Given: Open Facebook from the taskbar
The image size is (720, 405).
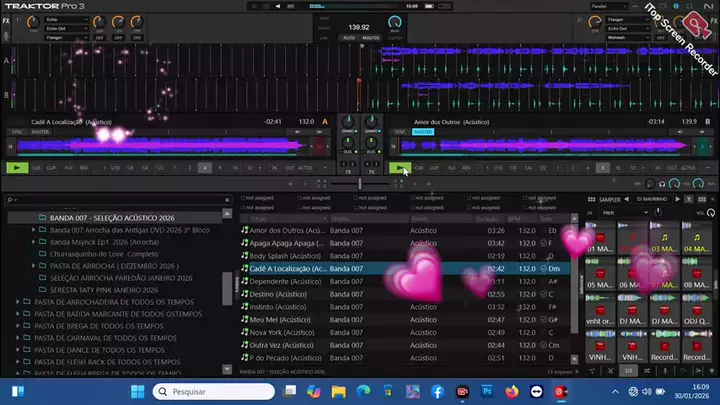Looking at the screenshot, I should coord(438,392).
